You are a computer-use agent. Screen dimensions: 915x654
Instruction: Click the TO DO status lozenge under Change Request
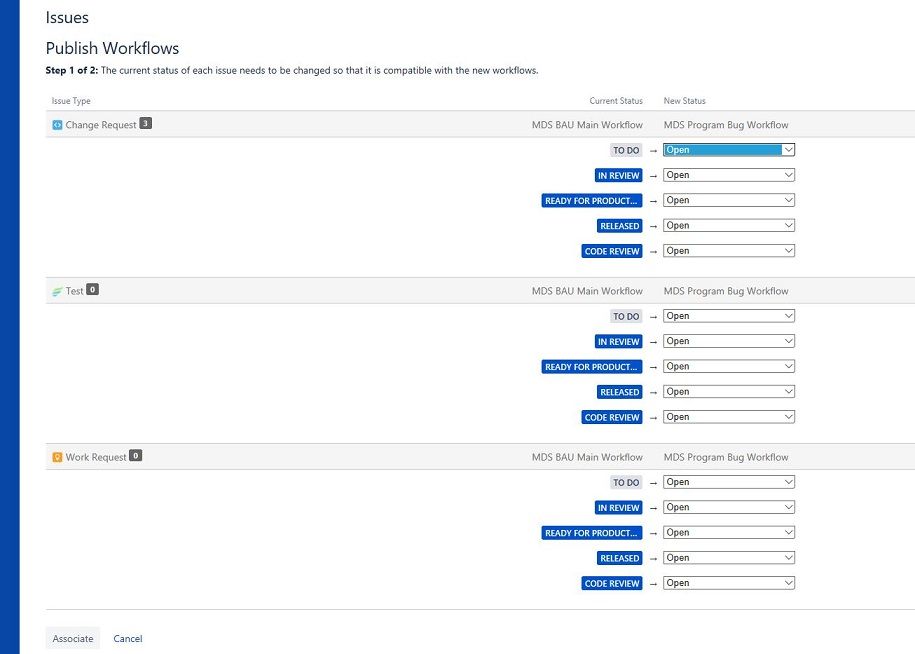626,150
